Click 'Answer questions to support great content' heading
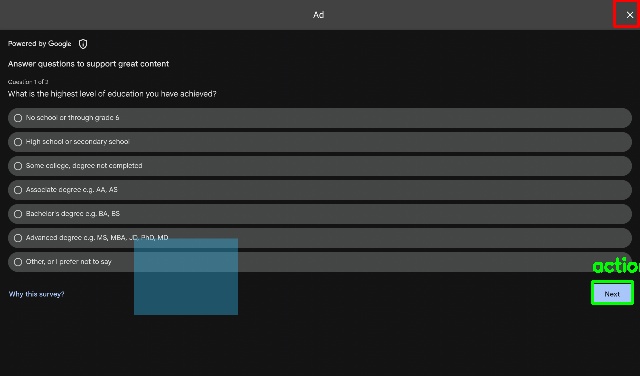 [88, 64]
